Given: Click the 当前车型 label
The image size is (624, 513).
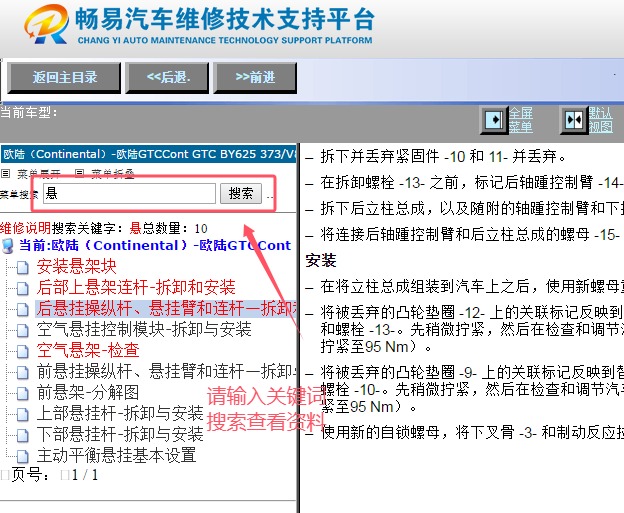Looking at the screenshot, I should 29,113.
